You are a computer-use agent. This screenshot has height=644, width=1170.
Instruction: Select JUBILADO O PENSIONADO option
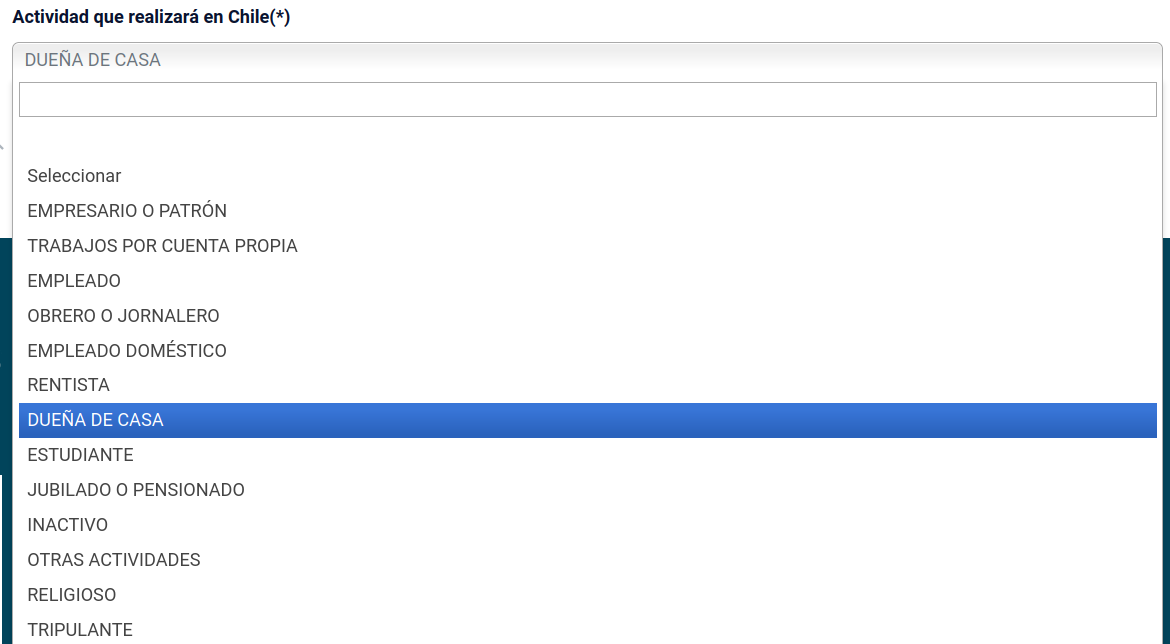click(x=136, y=490)
